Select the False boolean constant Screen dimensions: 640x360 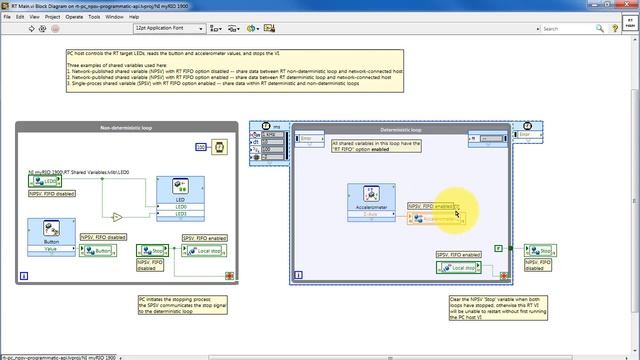(498, 248)
